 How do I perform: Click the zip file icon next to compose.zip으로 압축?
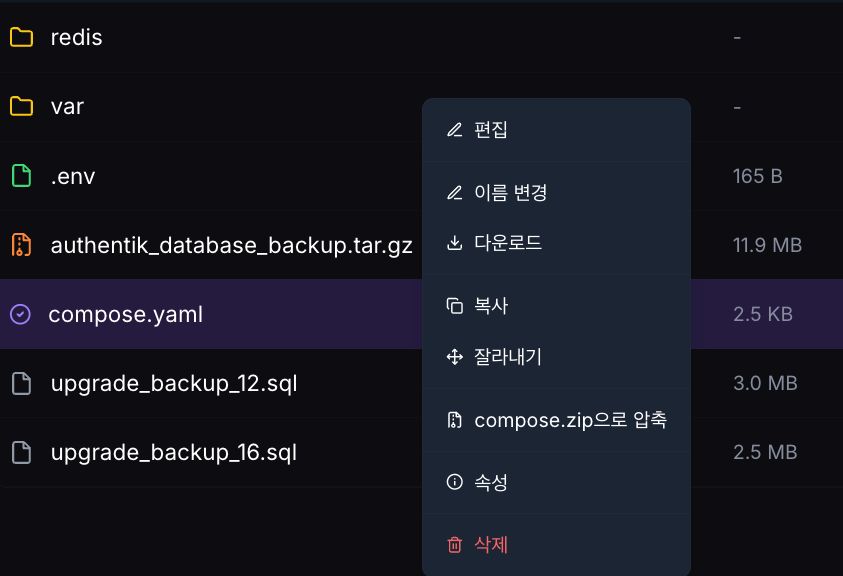click(455, 420)
